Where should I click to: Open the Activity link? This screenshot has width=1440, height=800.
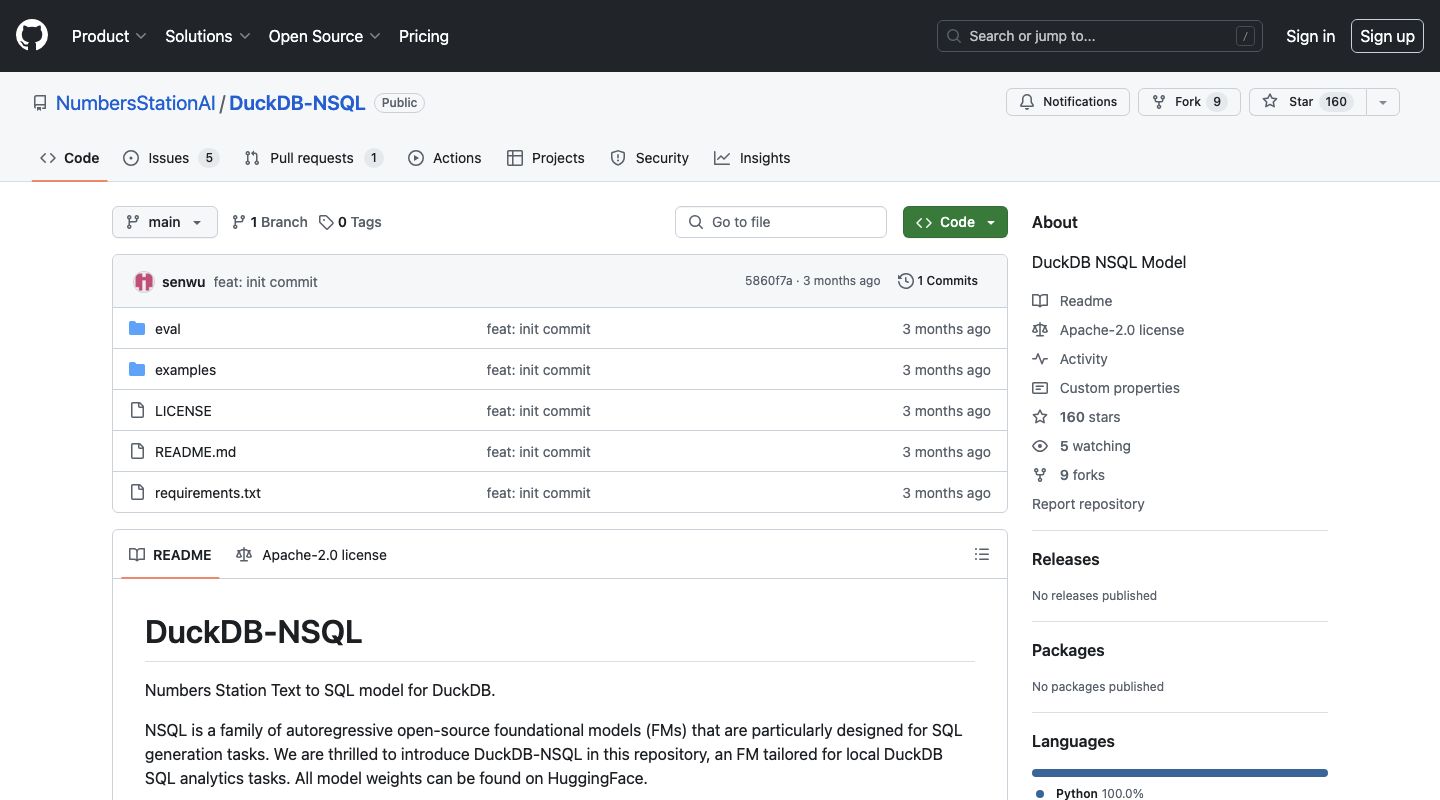tap(1070, 359)
